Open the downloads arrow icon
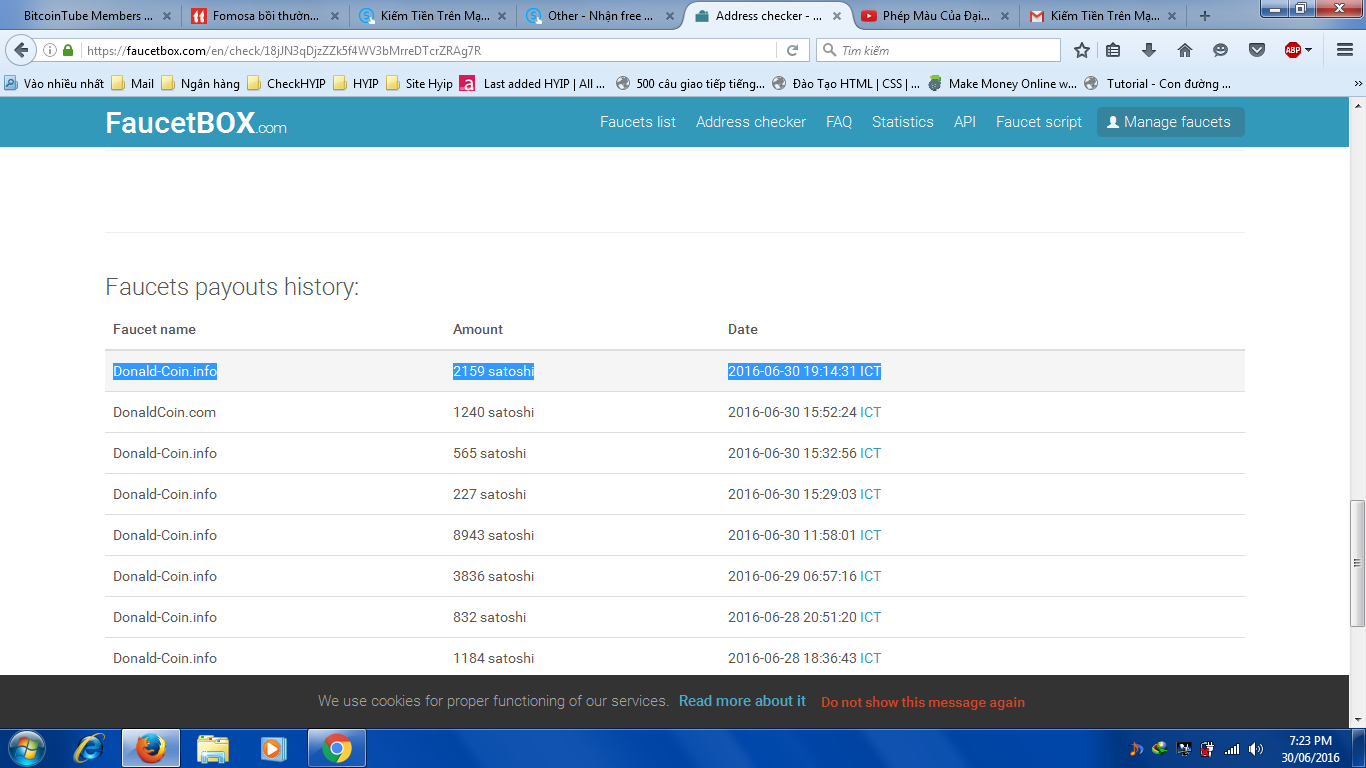This screenshot has height=768, width=1366. [1149, 50]
